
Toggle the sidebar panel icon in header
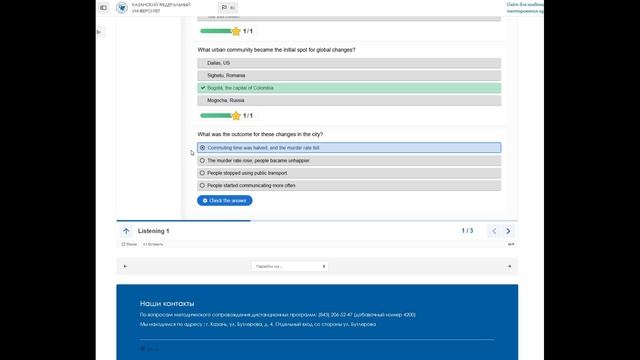tap(103, 8)
